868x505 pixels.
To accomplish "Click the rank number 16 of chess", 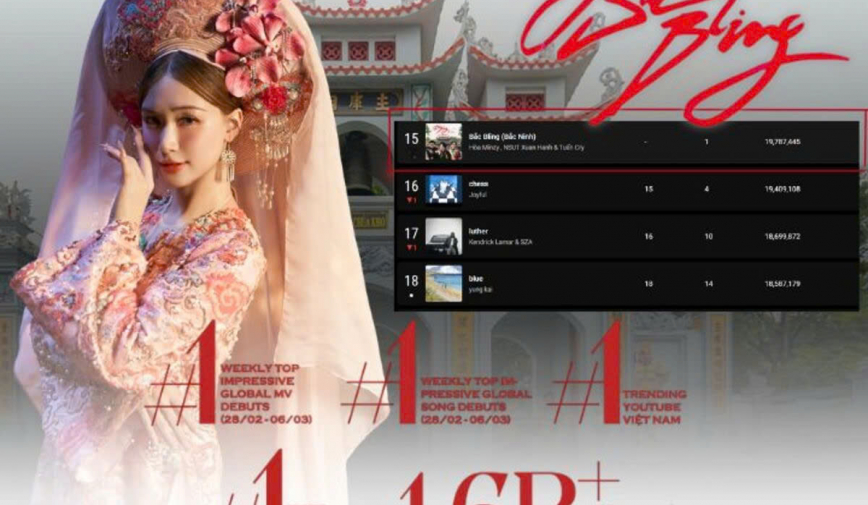I will (411, 186).
